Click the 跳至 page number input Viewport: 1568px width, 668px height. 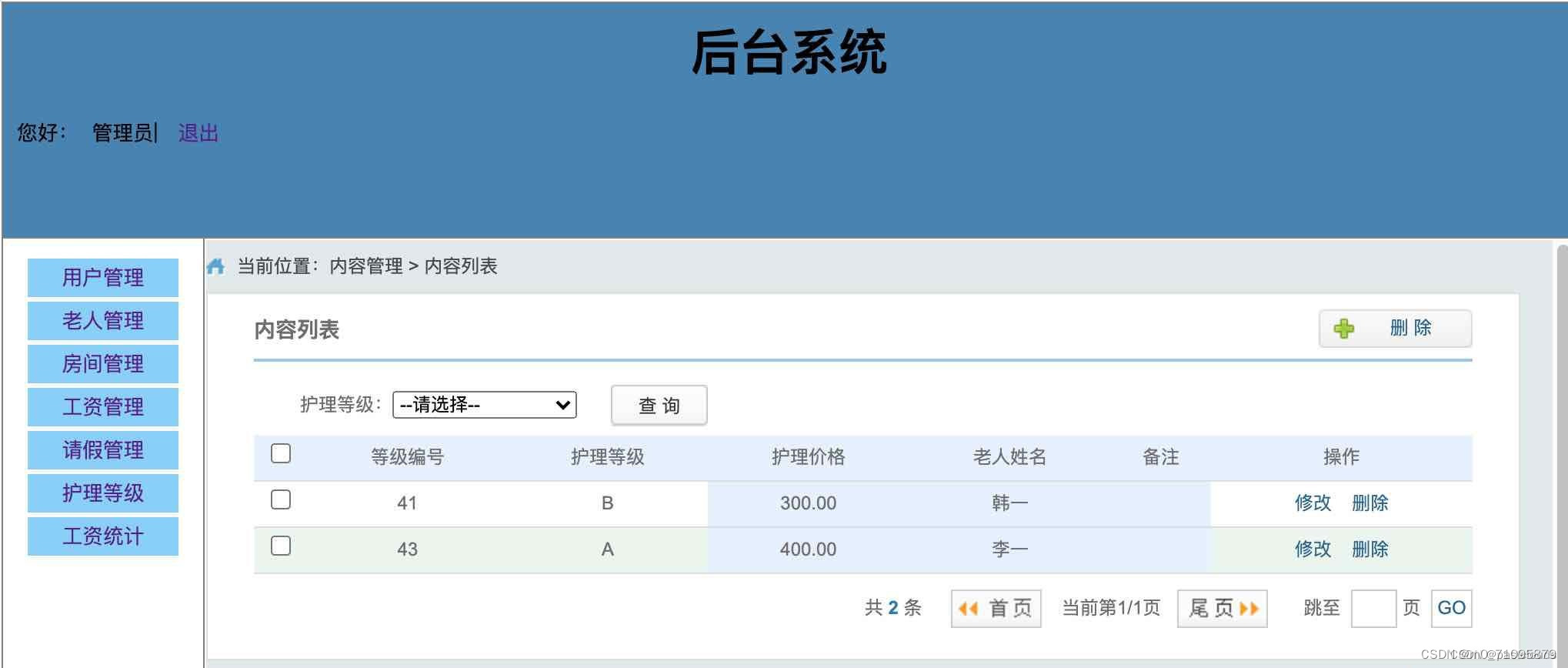[x=1373, y=609]
